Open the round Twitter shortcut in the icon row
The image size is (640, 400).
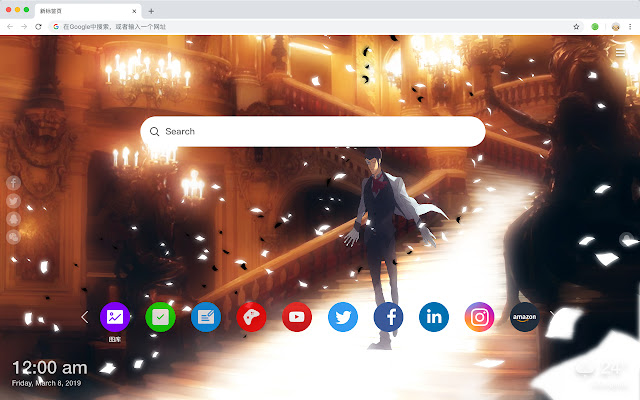click(x=343, y=317)
